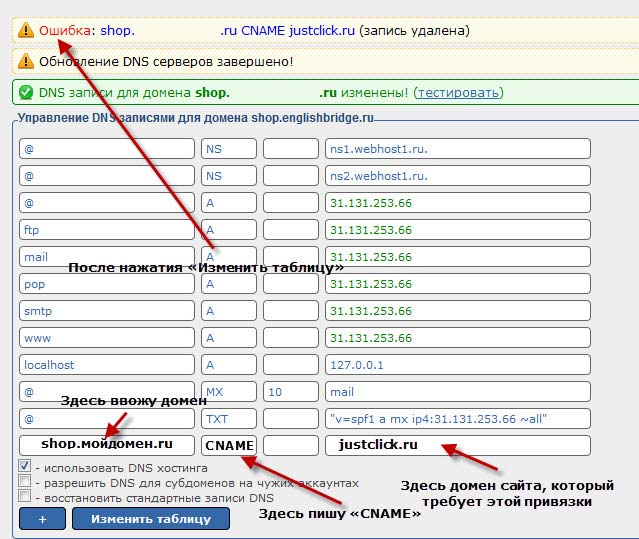The image size is (639, 539).
Task: Select the www host name field
Action: (x=107, y=338)
